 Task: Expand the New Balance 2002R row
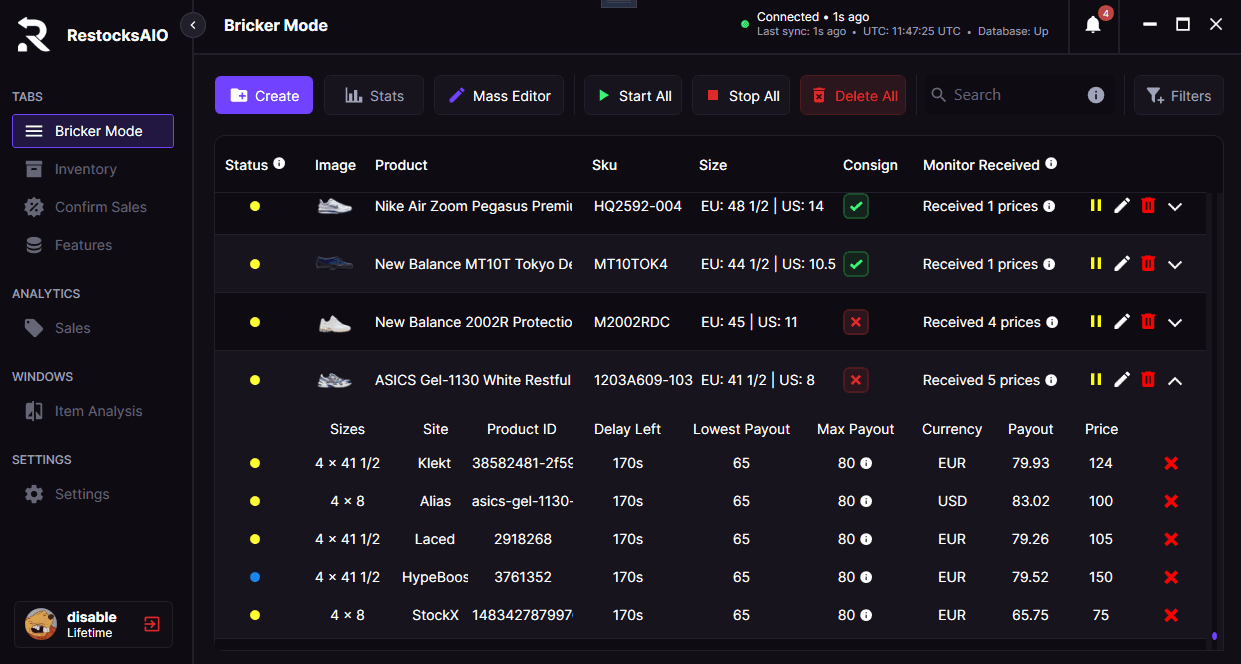(x=1175, y=323)
